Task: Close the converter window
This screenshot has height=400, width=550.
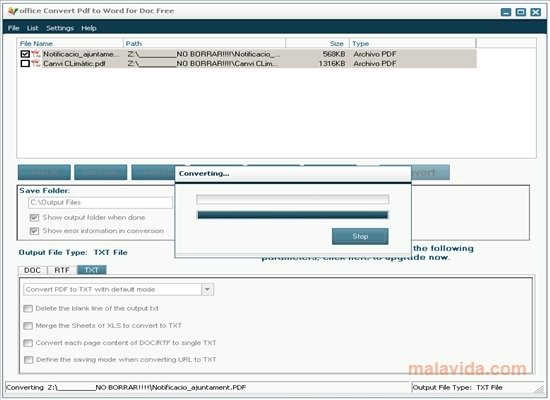Action: coord(536,12)
